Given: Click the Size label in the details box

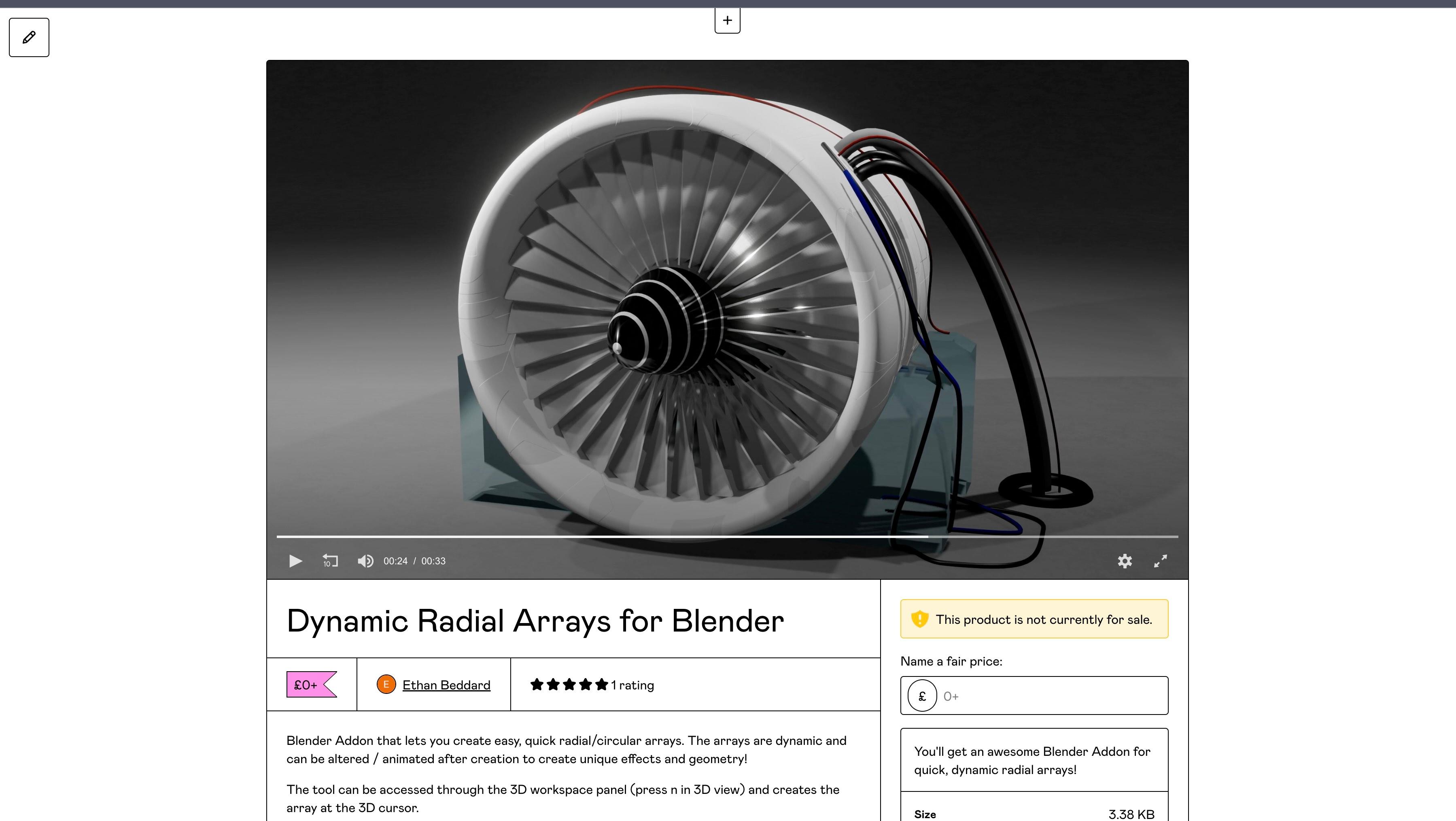Looking at the screenshot, I should 925,814.
